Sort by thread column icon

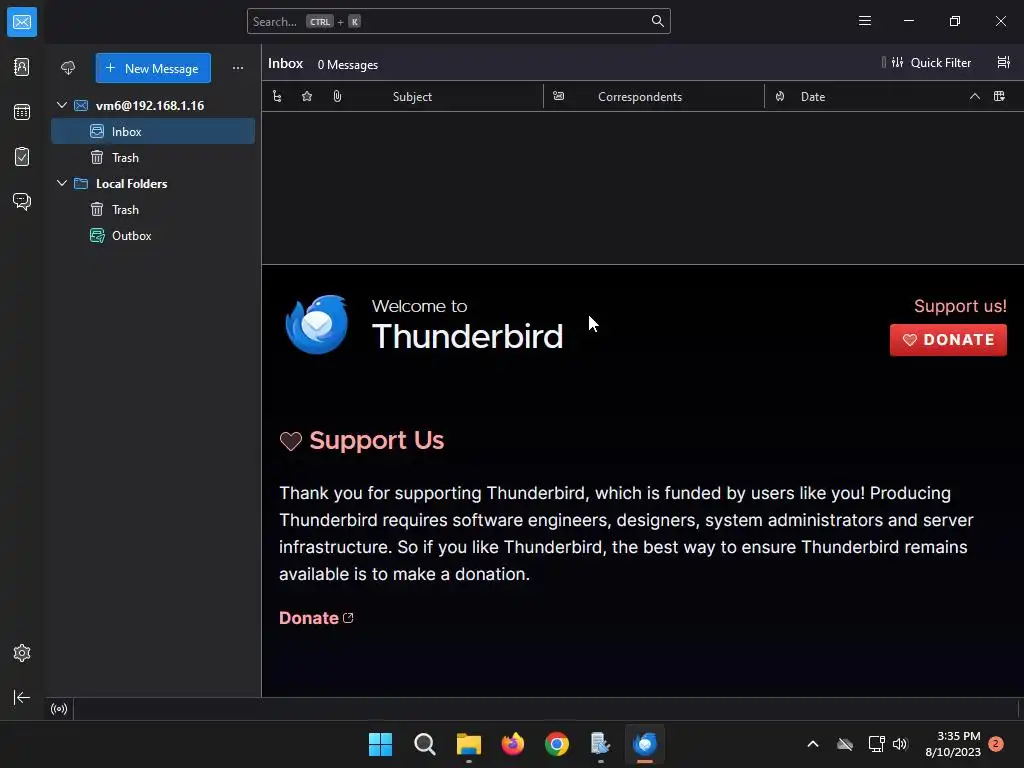point(277,97)
